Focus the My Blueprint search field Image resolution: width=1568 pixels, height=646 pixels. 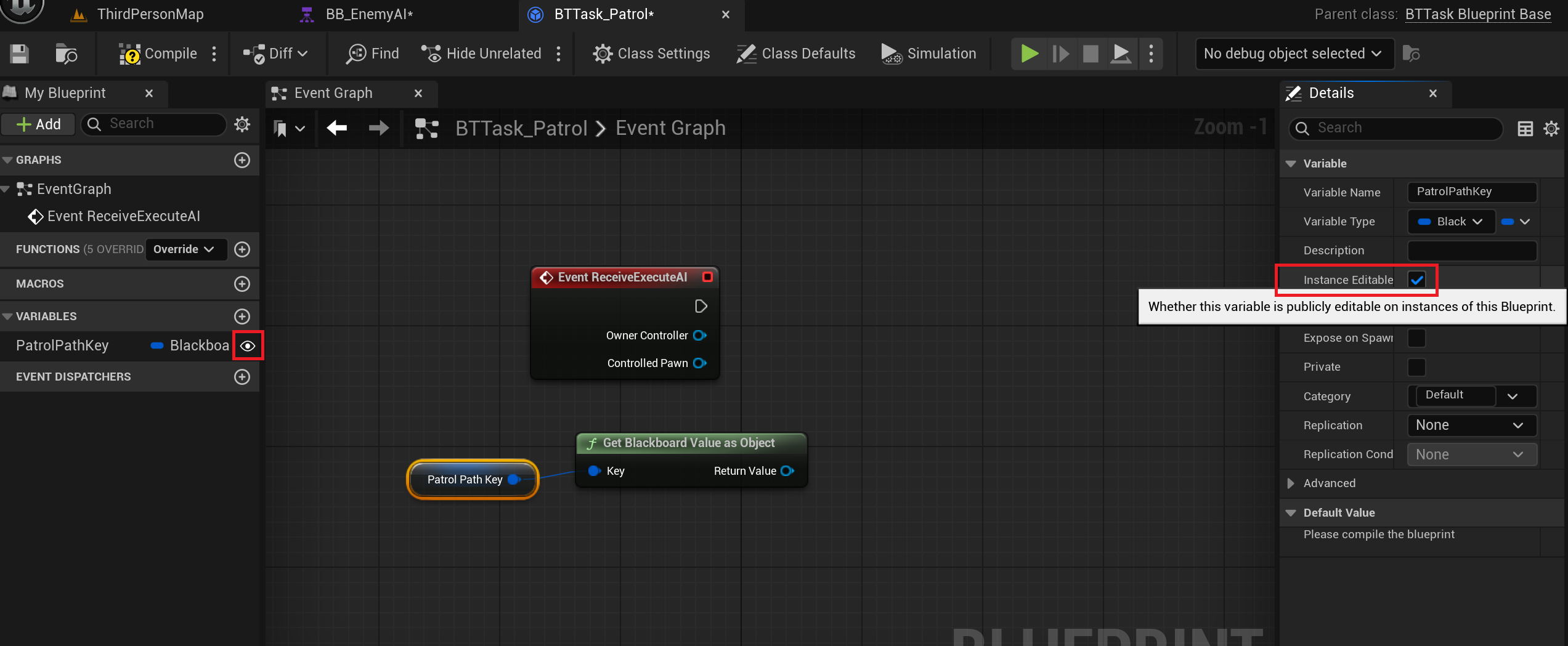(154, 124)
